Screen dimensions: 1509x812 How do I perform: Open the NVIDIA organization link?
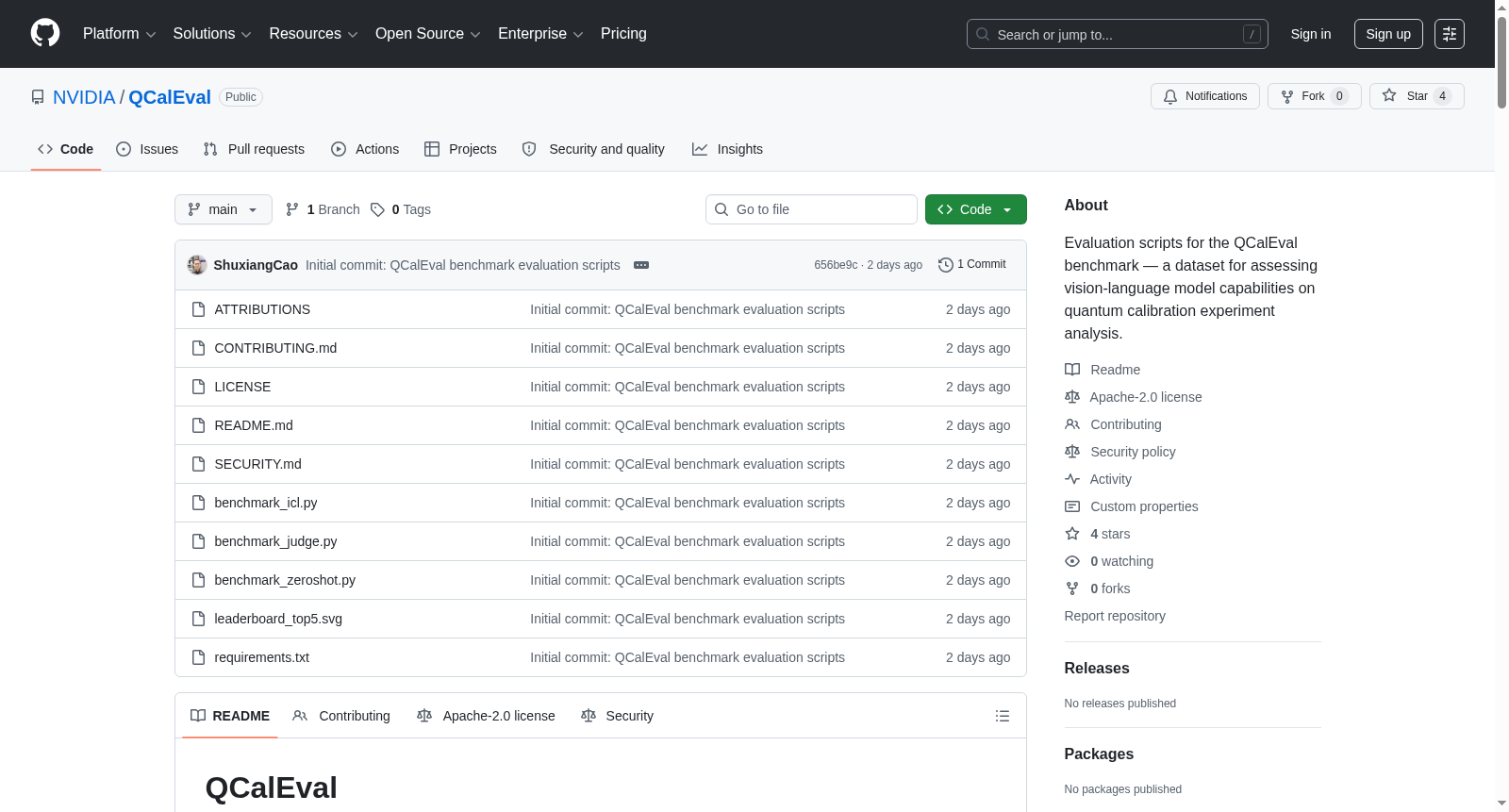tap(84, 97)
